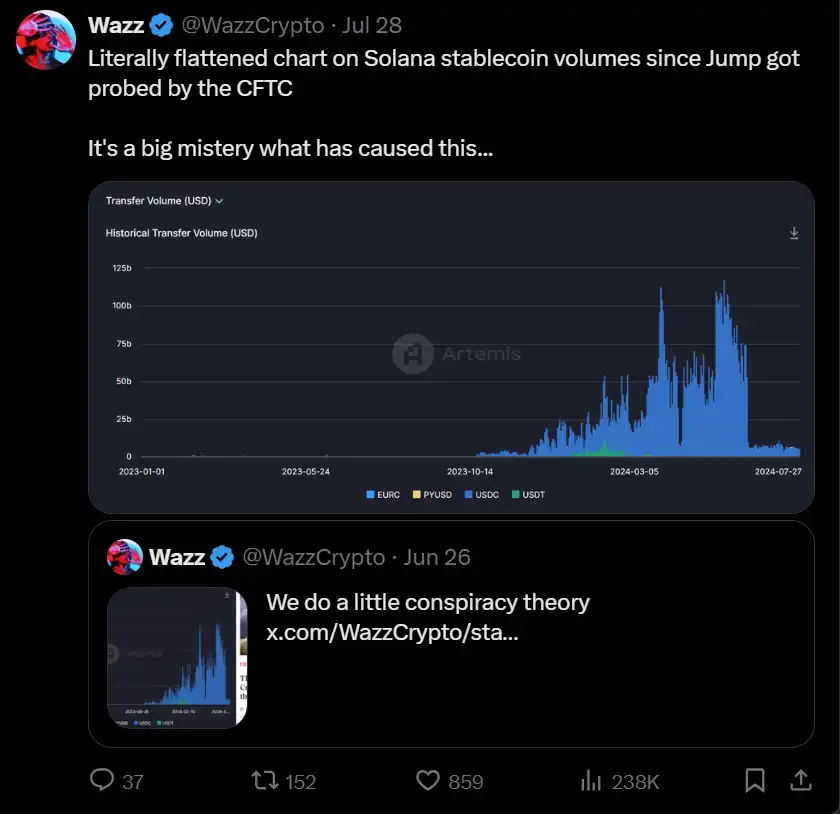This screenshot has height=814, width=840.
Task: Open the @WazzCrypto handle link
Action: pyautogui.click(x=254, y=25)
